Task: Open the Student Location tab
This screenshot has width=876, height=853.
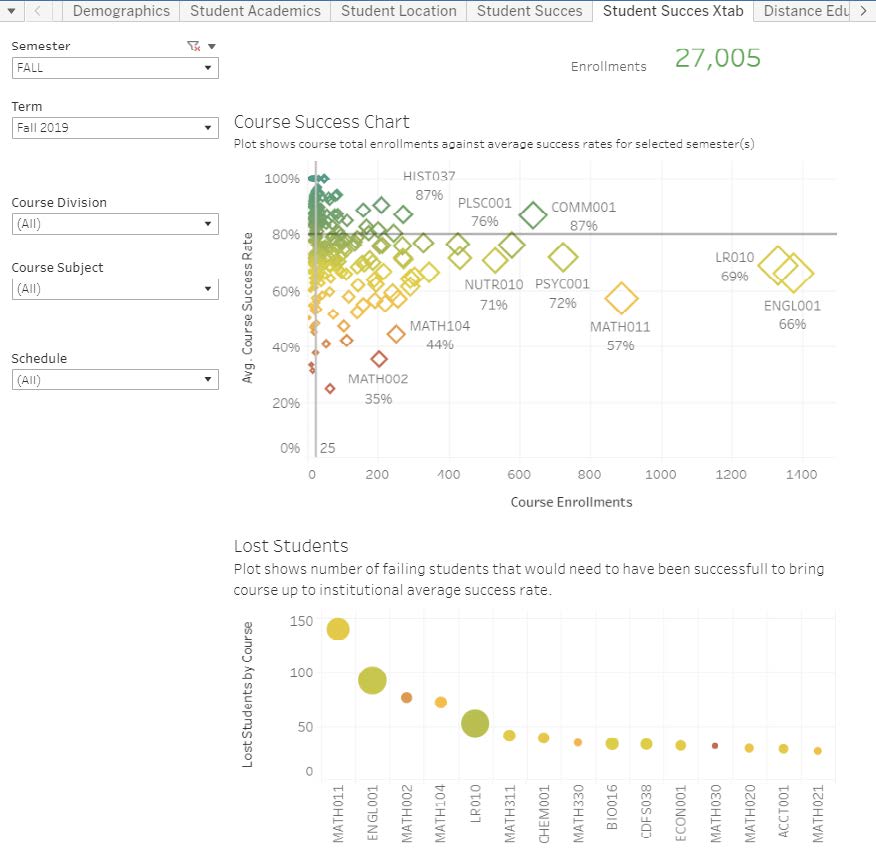Action: (x=398, y=11)
